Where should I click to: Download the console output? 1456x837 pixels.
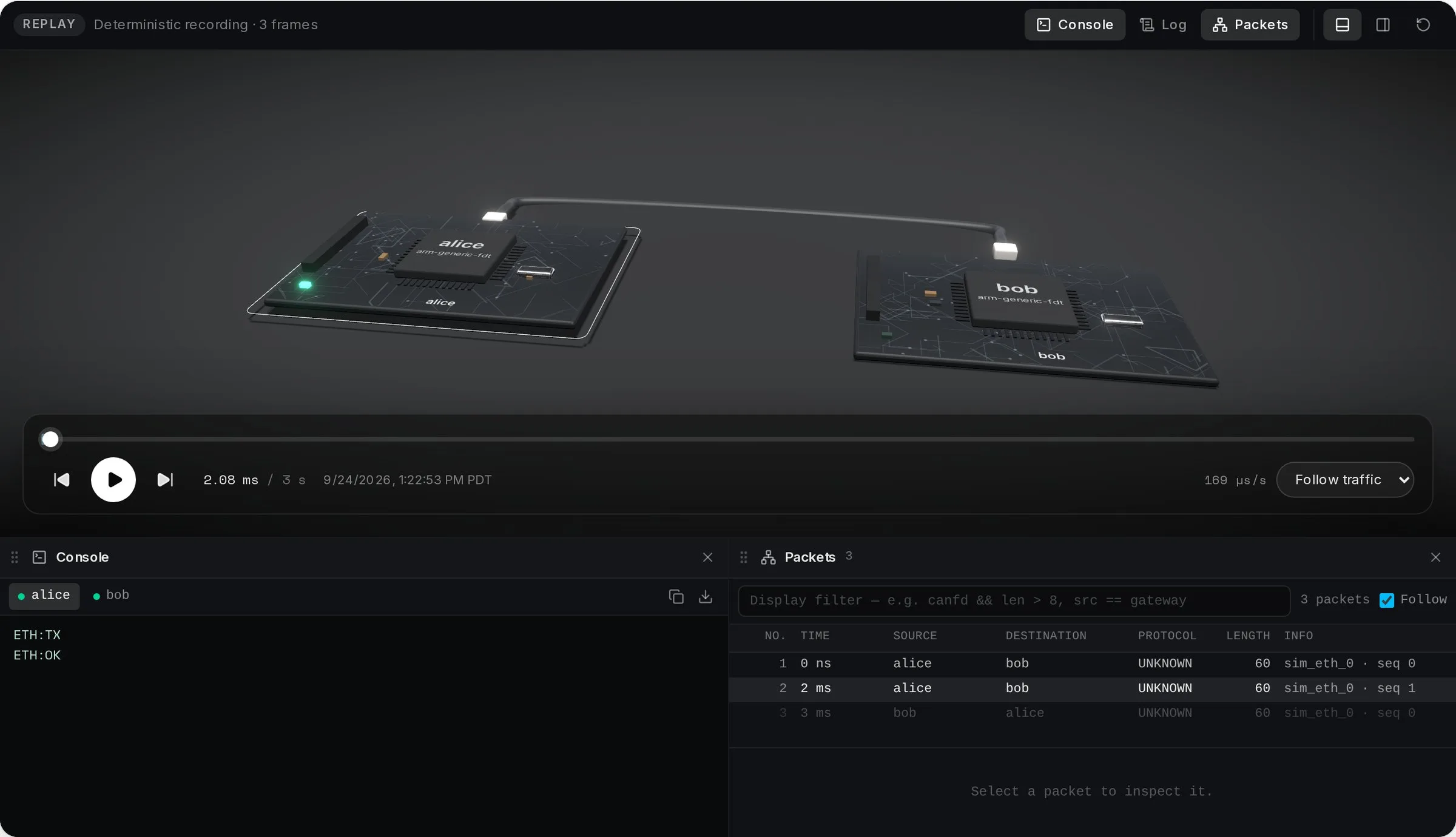pyautogui.click(x=706, y=597)
